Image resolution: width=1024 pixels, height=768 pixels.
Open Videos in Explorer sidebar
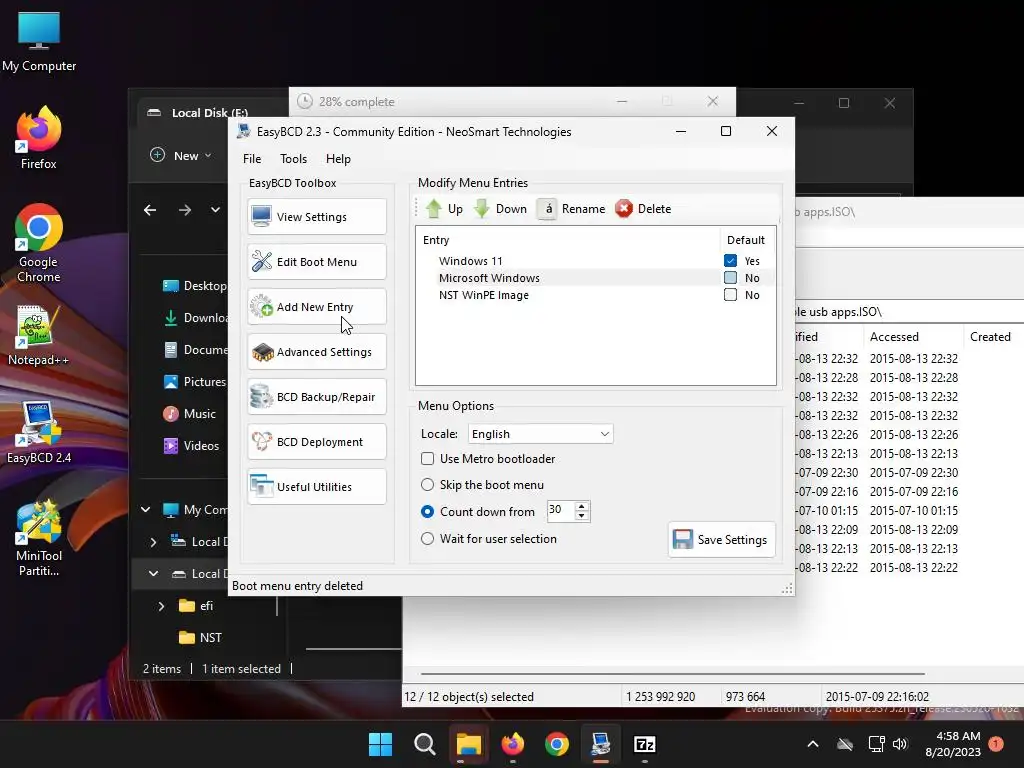click(x=191, y=445)
